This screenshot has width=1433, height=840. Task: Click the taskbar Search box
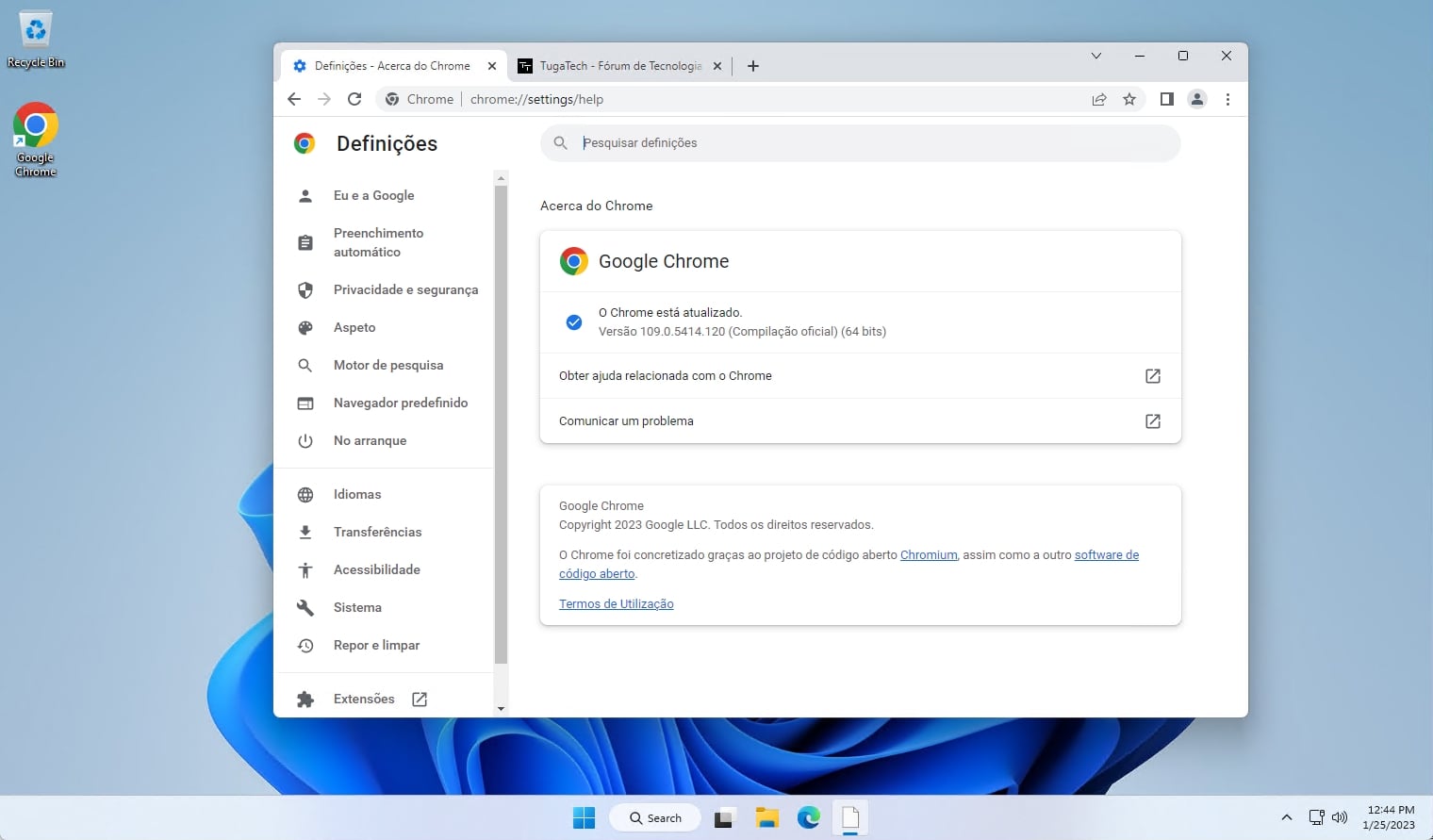(x=655, y=817)
